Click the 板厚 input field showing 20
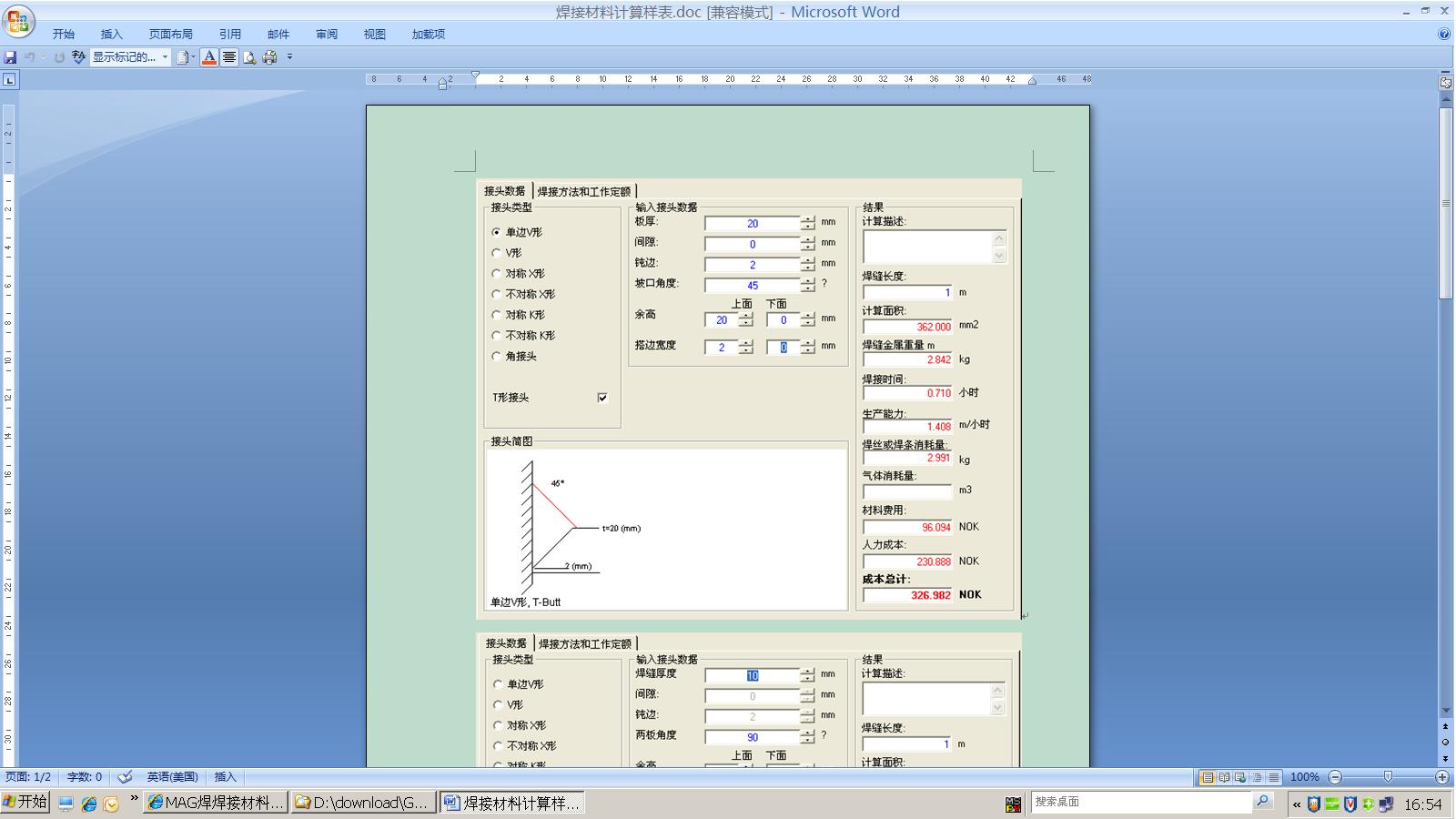The width and height of the screenshot is (1456, 819). point(753,223)
